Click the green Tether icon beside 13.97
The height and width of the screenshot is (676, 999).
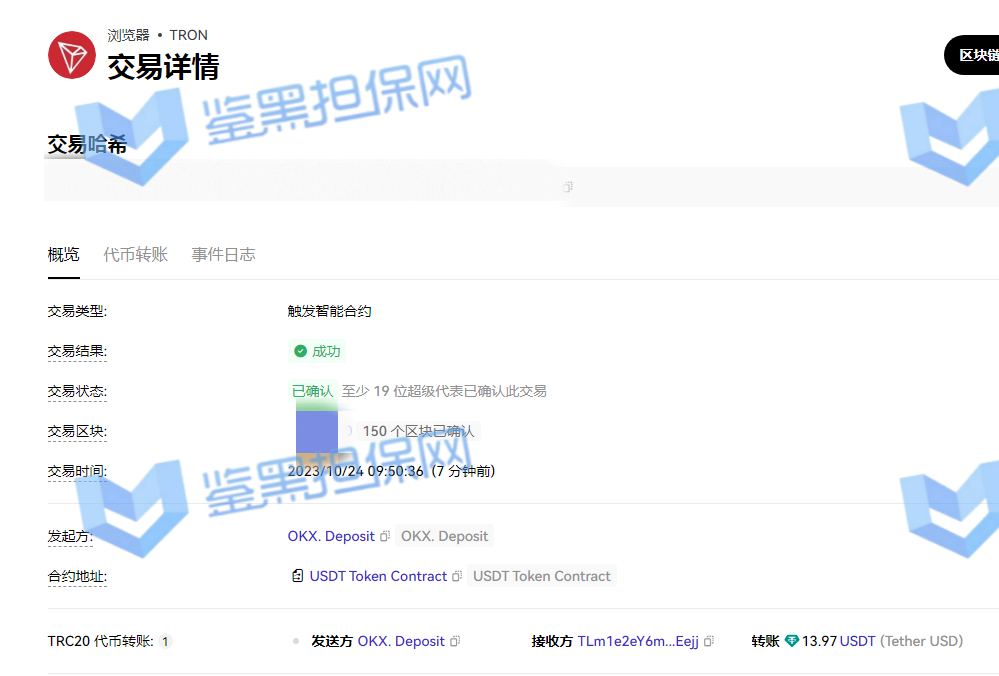[x=792, y=641]
